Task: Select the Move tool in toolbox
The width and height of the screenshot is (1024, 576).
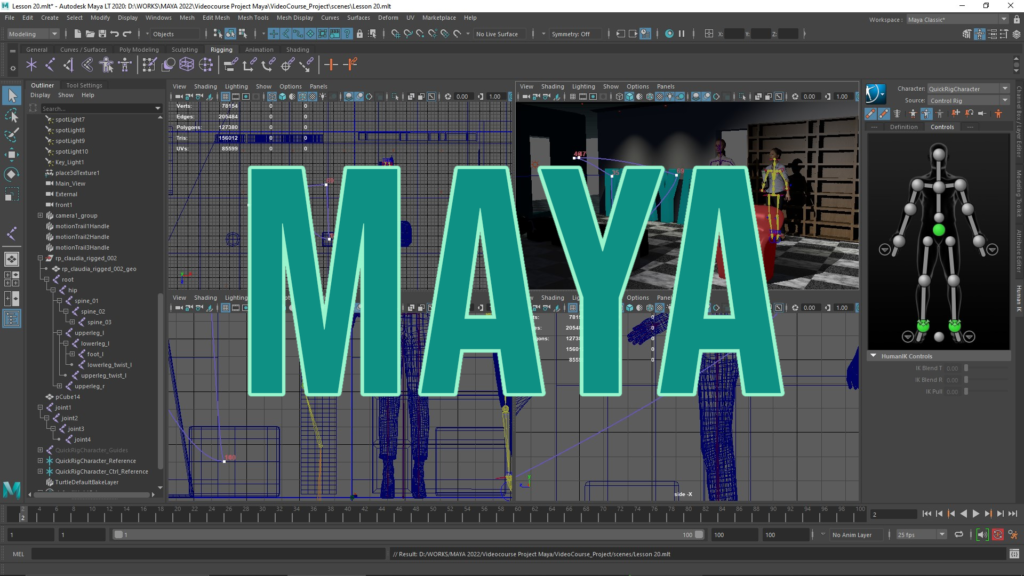Action: [x=12, y=155]
